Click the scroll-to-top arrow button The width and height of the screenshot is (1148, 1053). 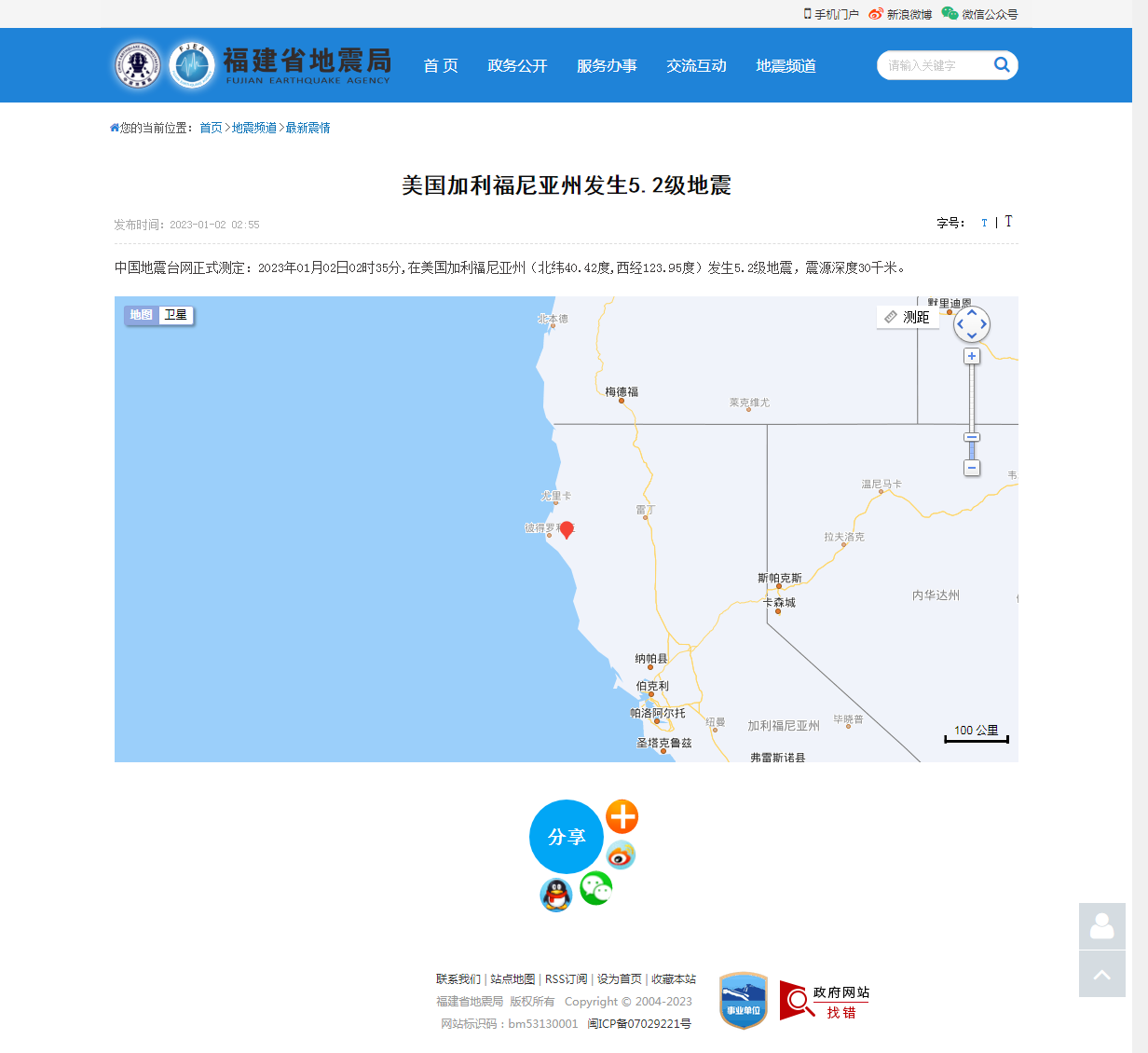(1101, 974)
